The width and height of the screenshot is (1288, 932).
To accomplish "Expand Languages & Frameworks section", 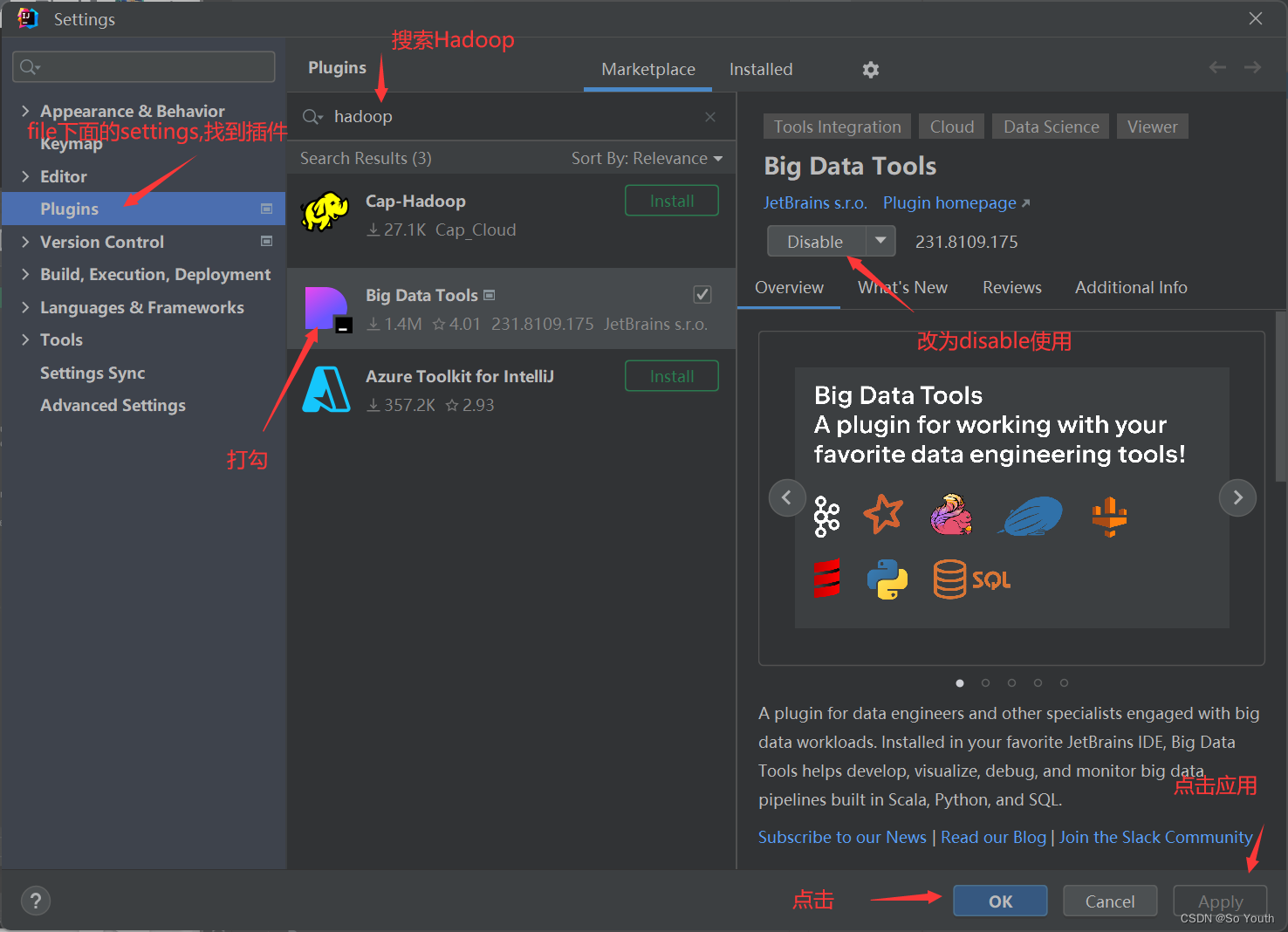I will point(25,307).
